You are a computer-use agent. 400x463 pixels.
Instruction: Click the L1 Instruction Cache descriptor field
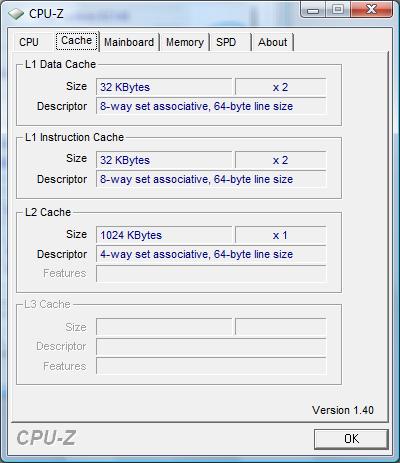tap(211, 179)
